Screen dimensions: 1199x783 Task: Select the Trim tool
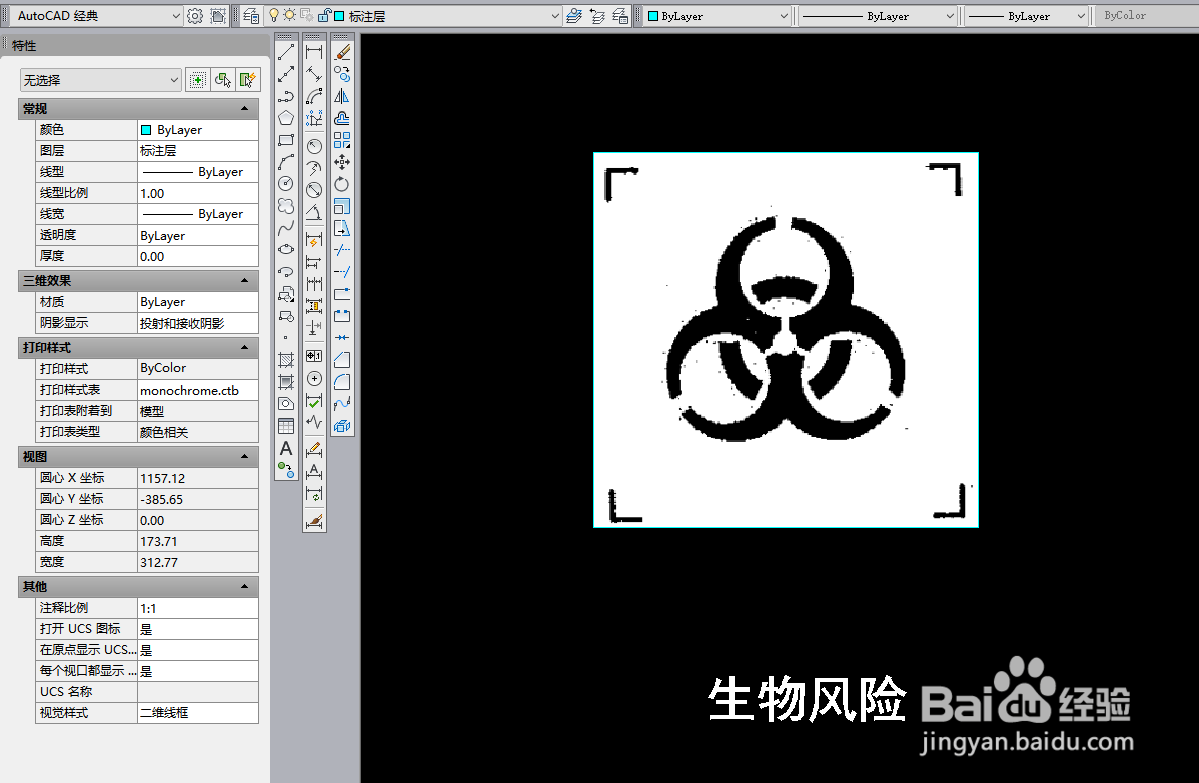[343, 249]
